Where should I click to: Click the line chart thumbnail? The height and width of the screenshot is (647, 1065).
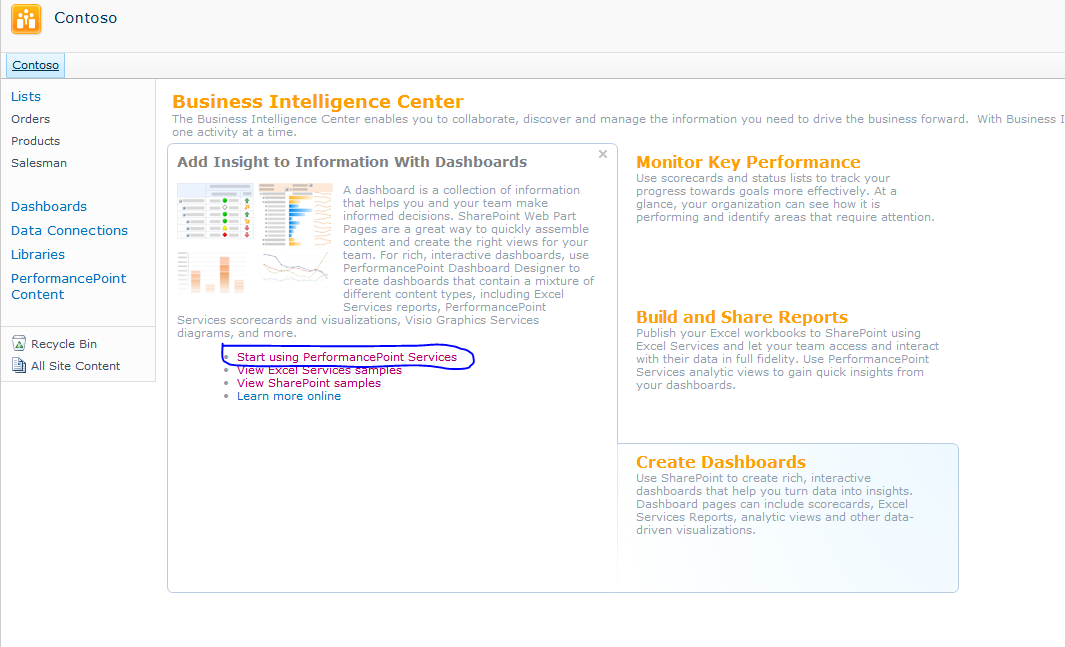pyautogui.click(x=295, y=266)
